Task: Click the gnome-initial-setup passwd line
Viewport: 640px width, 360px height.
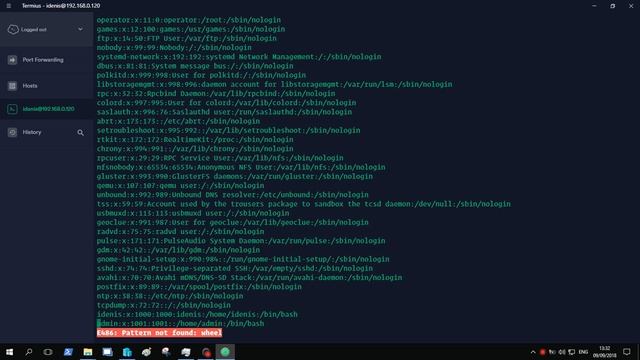Action: pos(243,259)
